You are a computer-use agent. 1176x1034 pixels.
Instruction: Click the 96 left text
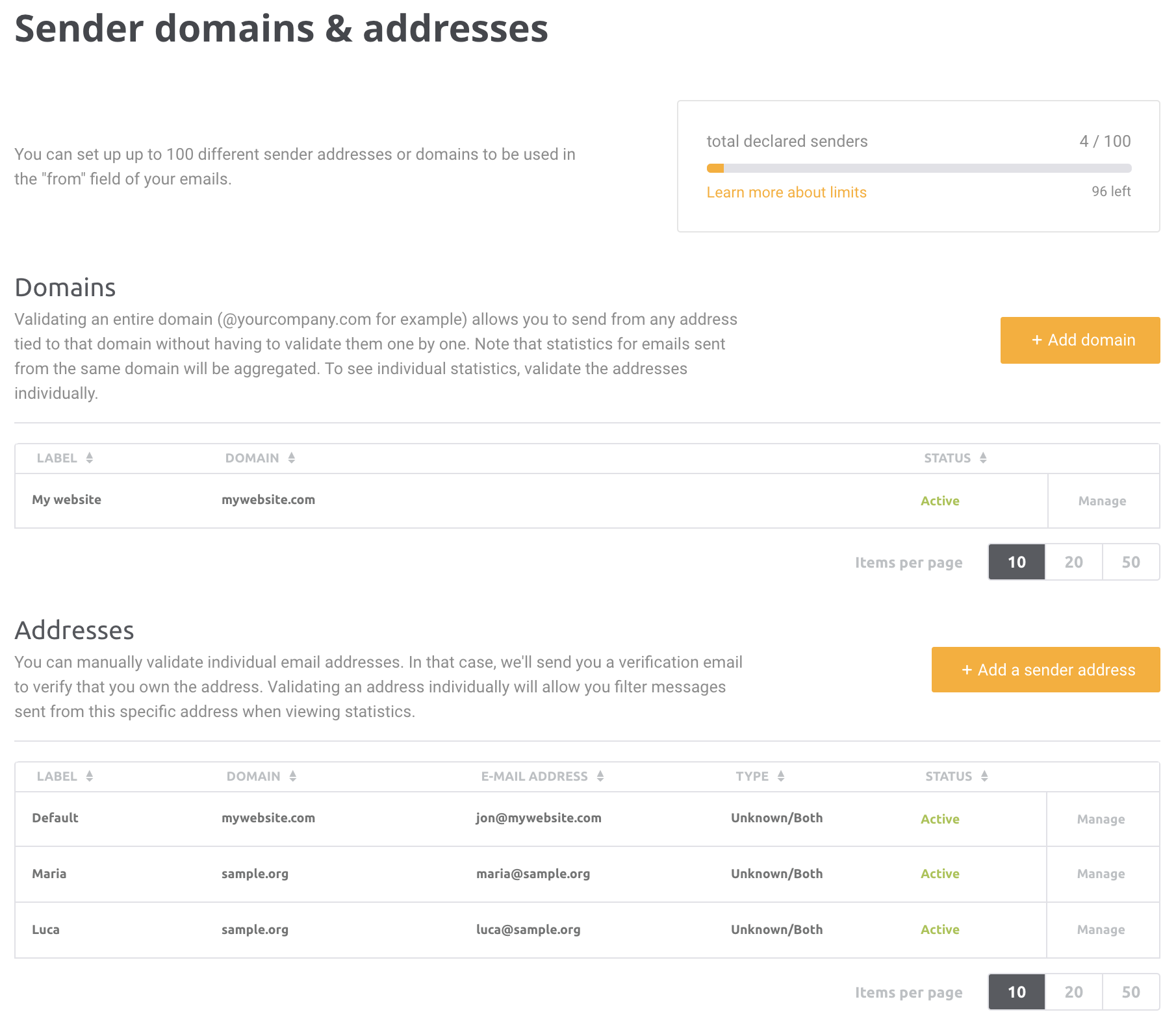tap(1111, 192)
